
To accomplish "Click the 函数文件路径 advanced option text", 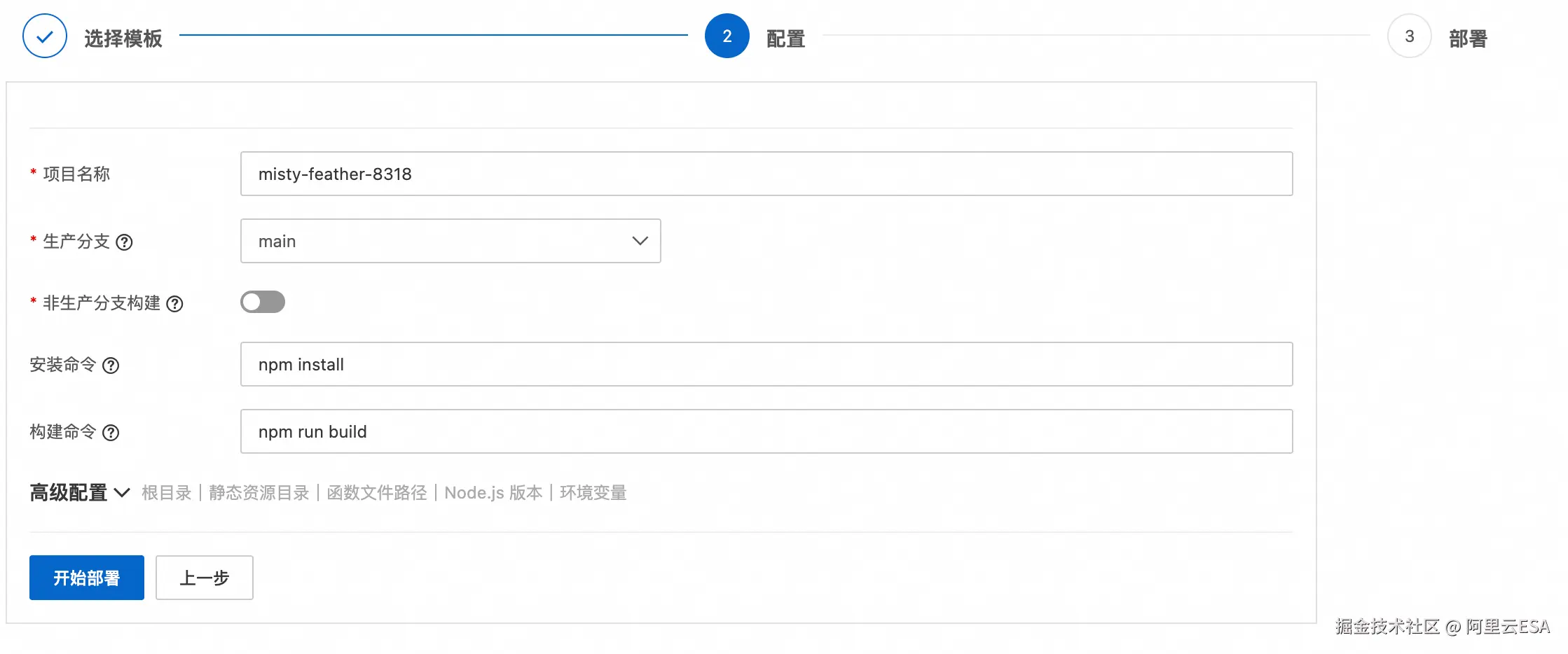I will click(377, 493).
